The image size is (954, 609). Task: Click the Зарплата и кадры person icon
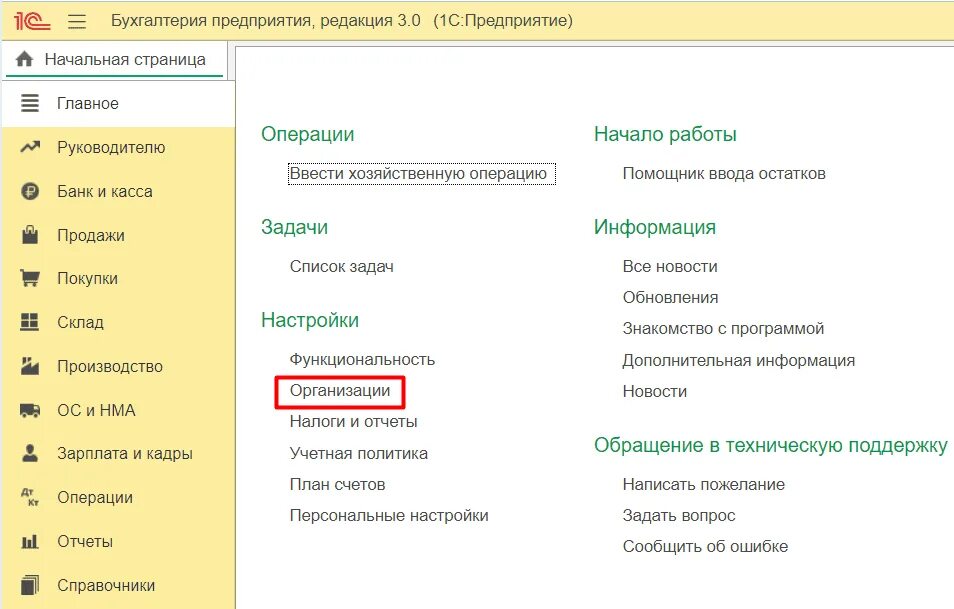point(30,453)
